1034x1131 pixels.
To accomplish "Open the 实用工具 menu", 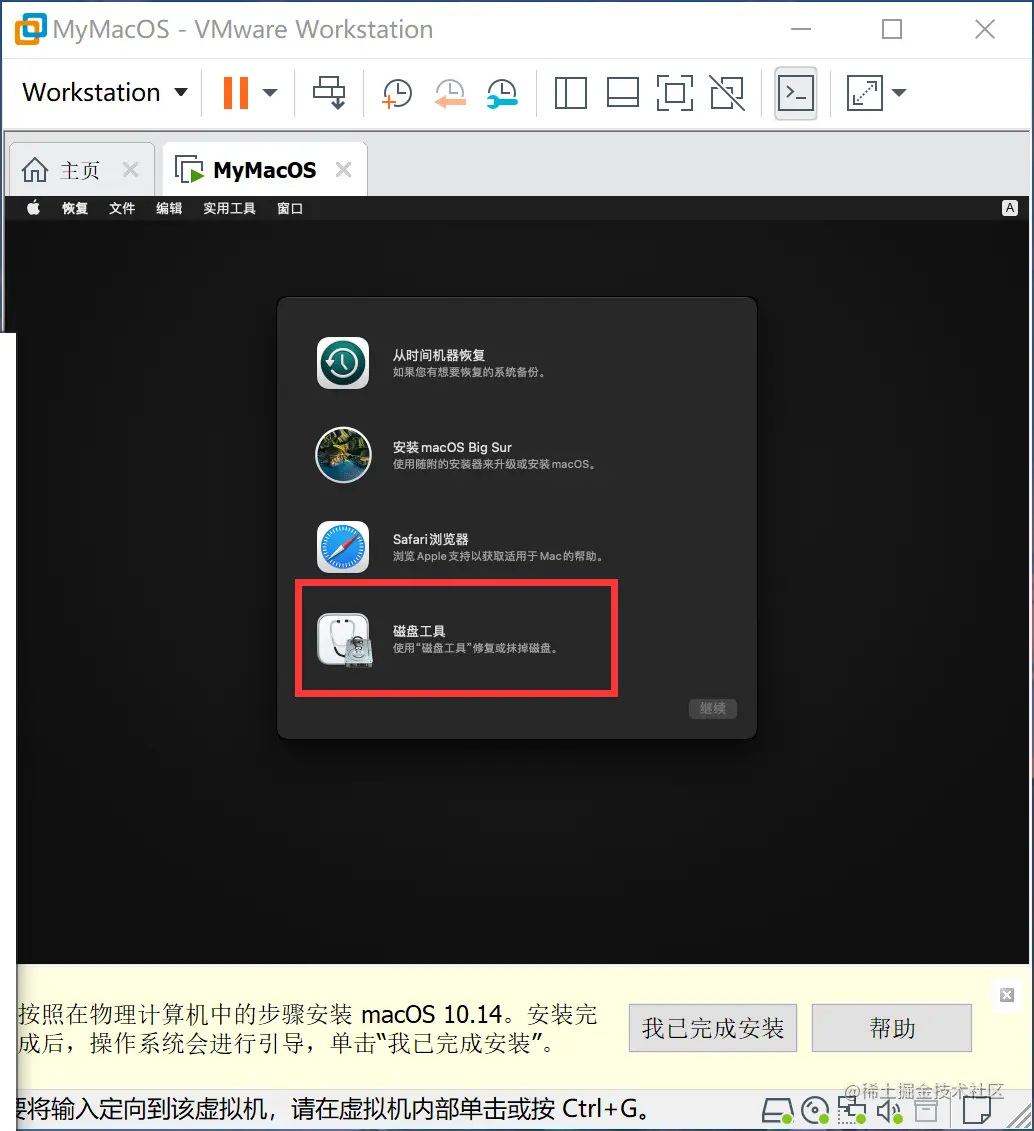I will click(229, 208).
